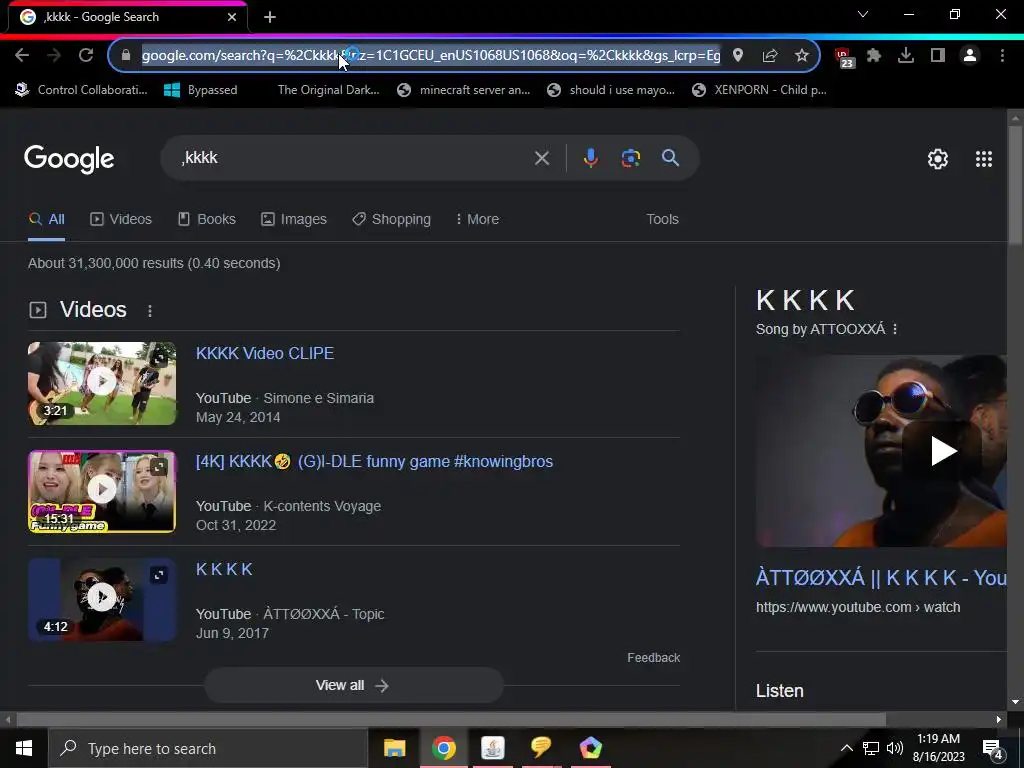Image resolution: width=1024 pixels, height=768 pixels.
Task: Expand preview on the 4:12 video thumbnail
Action: 159,575
